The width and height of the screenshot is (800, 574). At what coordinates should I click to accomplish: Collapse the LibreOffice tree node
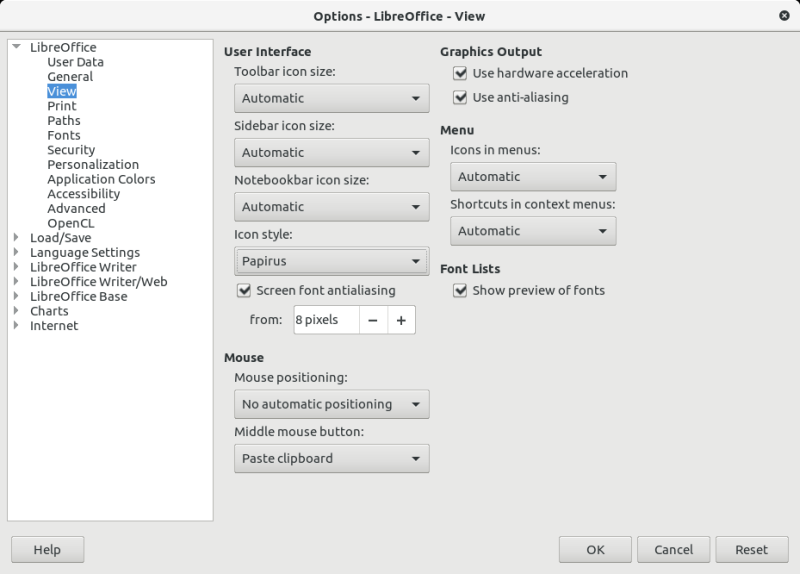click(x=16, y=47)
